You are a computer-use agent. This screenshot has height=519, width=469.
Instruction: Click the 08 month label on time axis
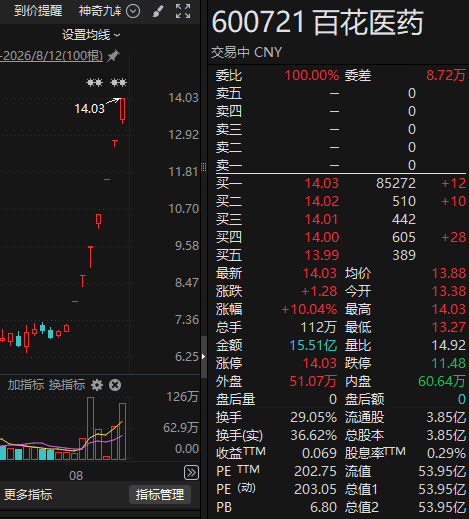click(76, 476)
